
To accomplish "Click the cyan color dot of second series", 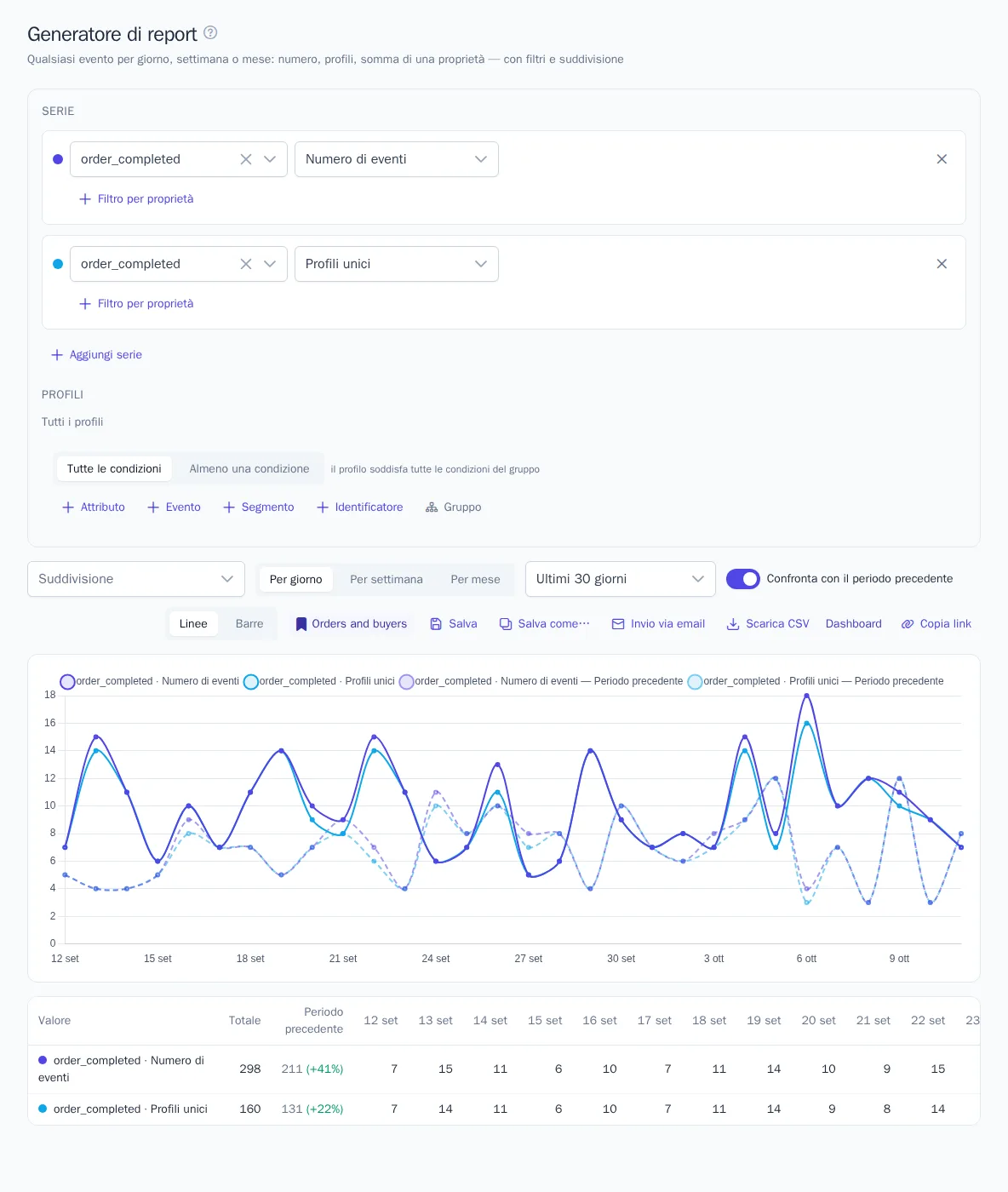I will (58, 264).
